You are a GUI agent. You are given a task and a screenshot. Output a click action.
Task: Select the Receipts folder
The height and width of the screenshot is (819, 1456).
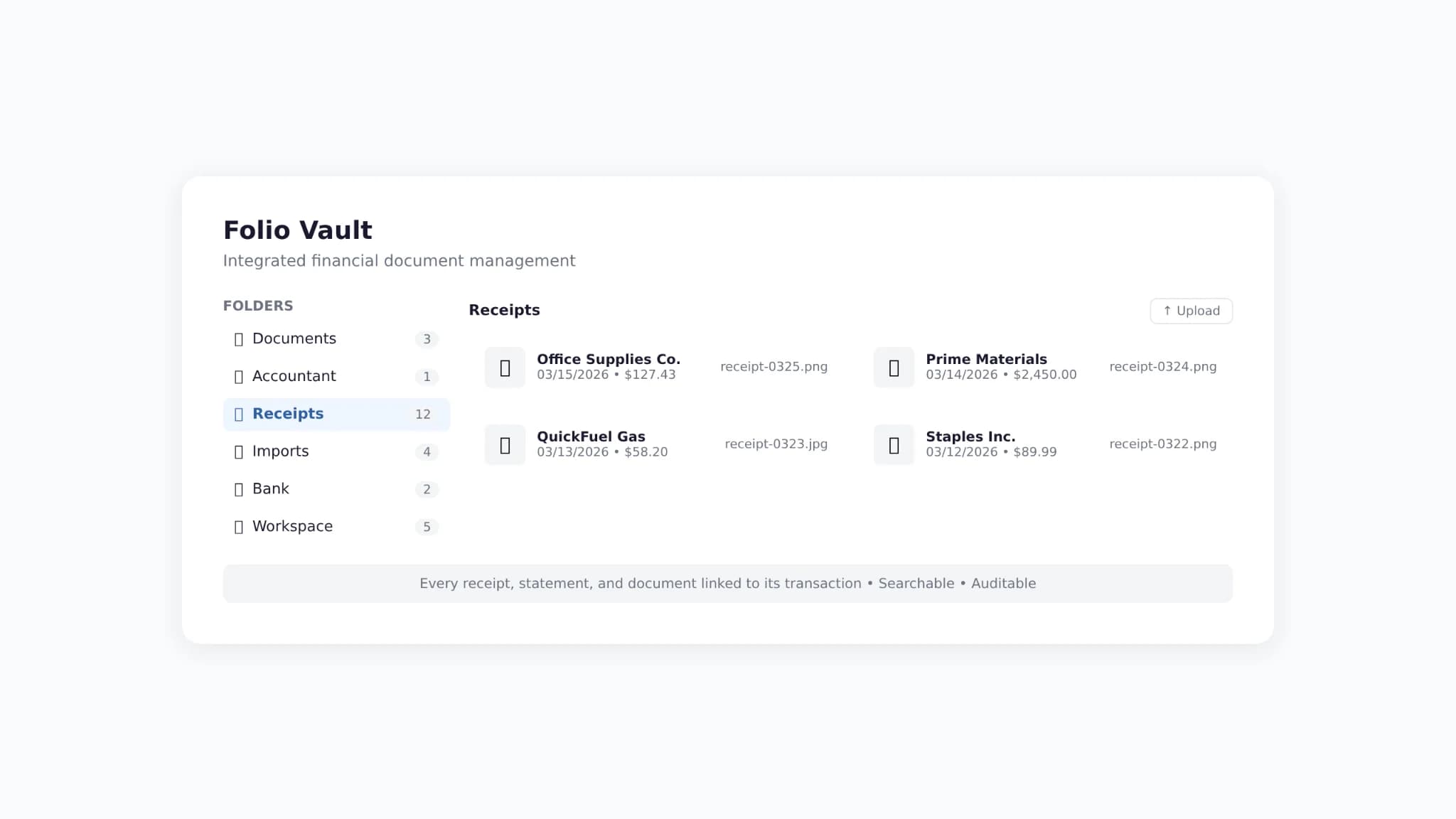(x=336, y=414)
